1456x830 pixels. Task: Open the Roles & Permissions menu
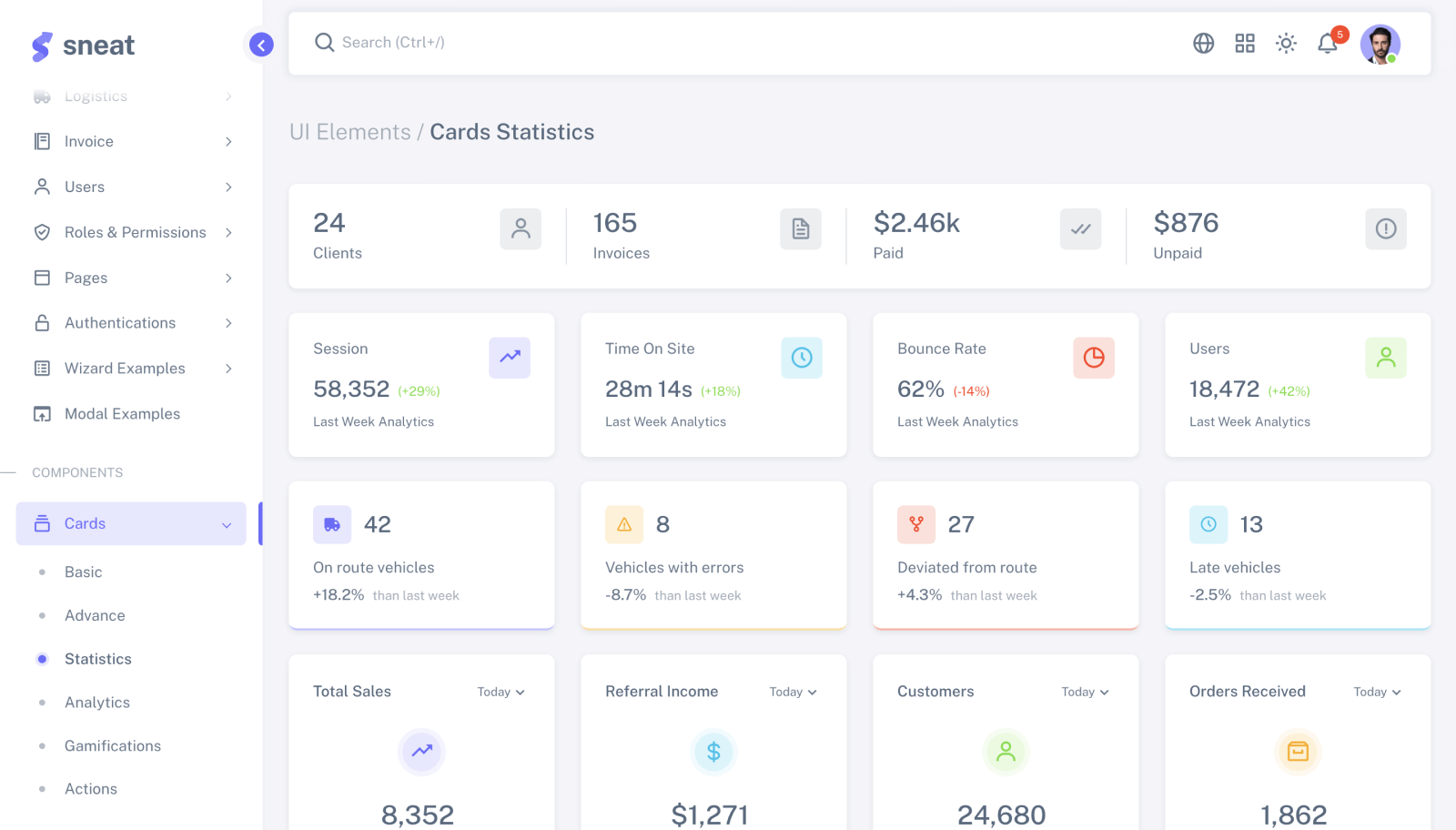135,232
